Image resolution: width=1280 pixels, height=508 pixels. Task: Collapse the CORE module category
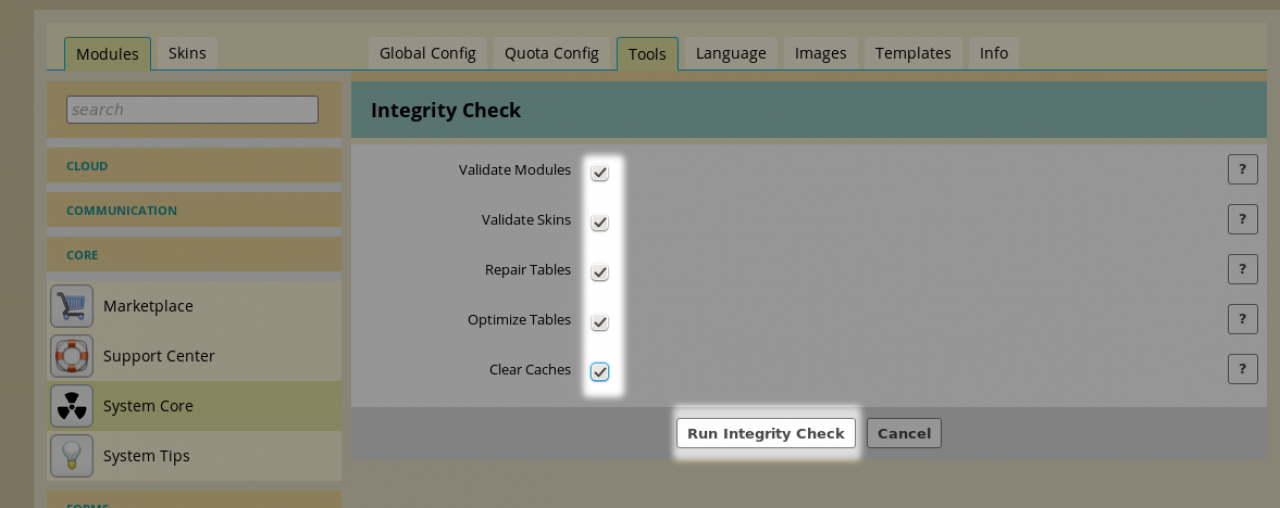tap(194, 255)
